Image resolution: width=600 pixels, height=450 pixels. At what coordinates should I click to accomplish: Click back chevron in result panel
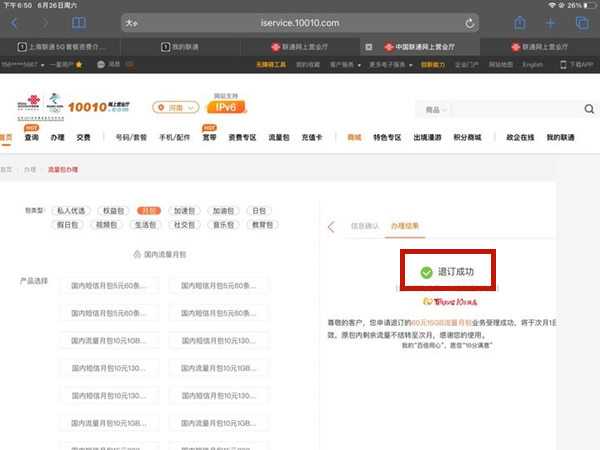(331, 227)
